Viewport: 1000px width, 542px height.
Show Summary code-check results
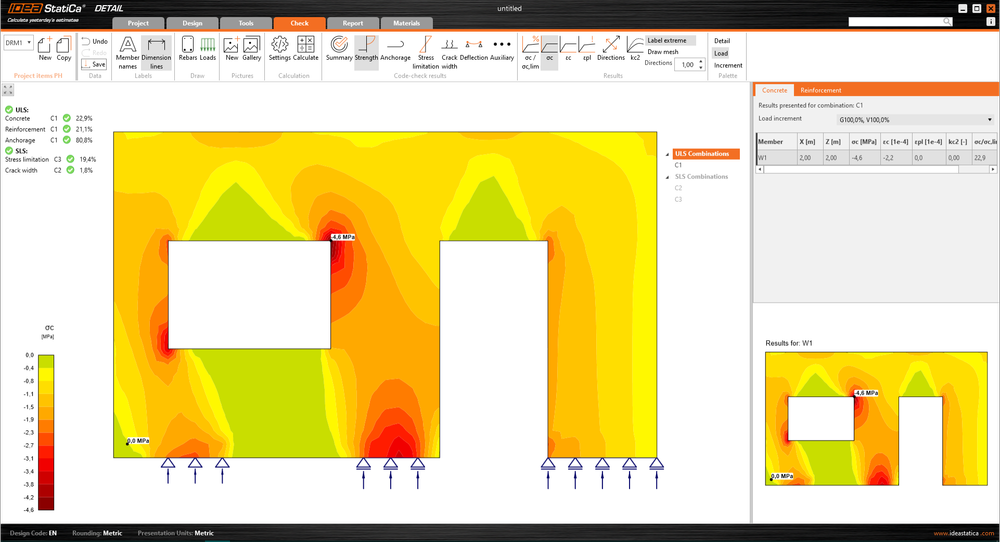[x=339, y=48]
